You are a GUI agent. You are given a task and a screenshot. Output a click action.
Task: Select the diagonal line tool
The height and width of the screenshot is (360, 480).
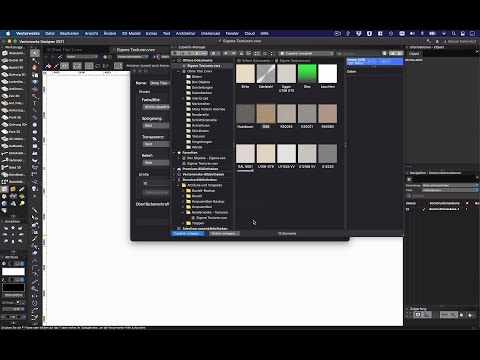35,110
